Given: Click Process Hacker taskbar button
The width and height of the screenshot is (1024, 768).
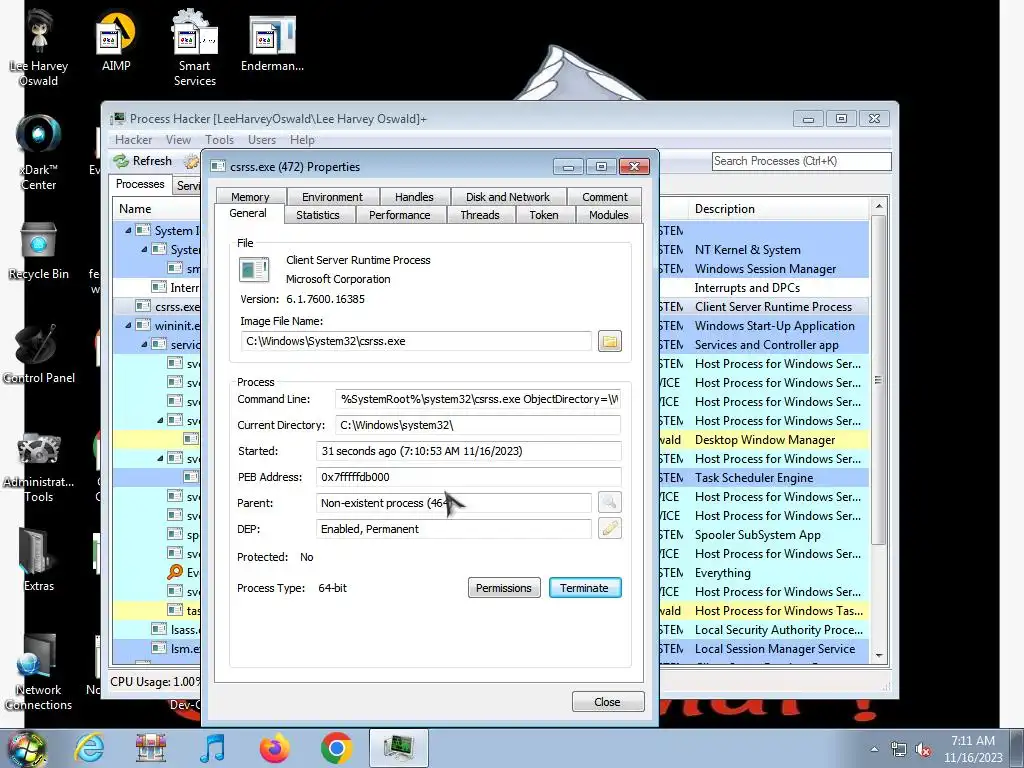Looking at the screenshot, I should click(x=398, y=748).
